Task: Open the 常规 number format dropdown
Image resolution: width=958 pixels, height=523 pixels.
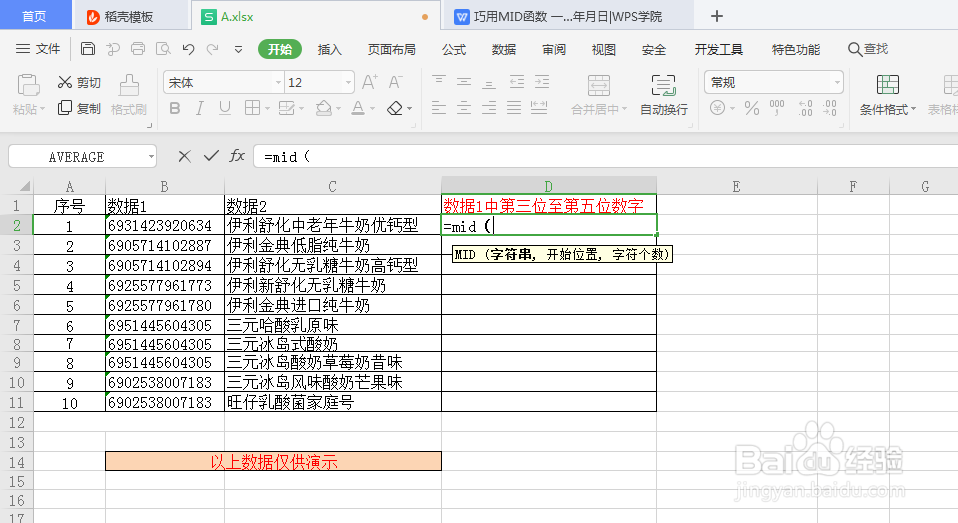Action: (837, 82)
